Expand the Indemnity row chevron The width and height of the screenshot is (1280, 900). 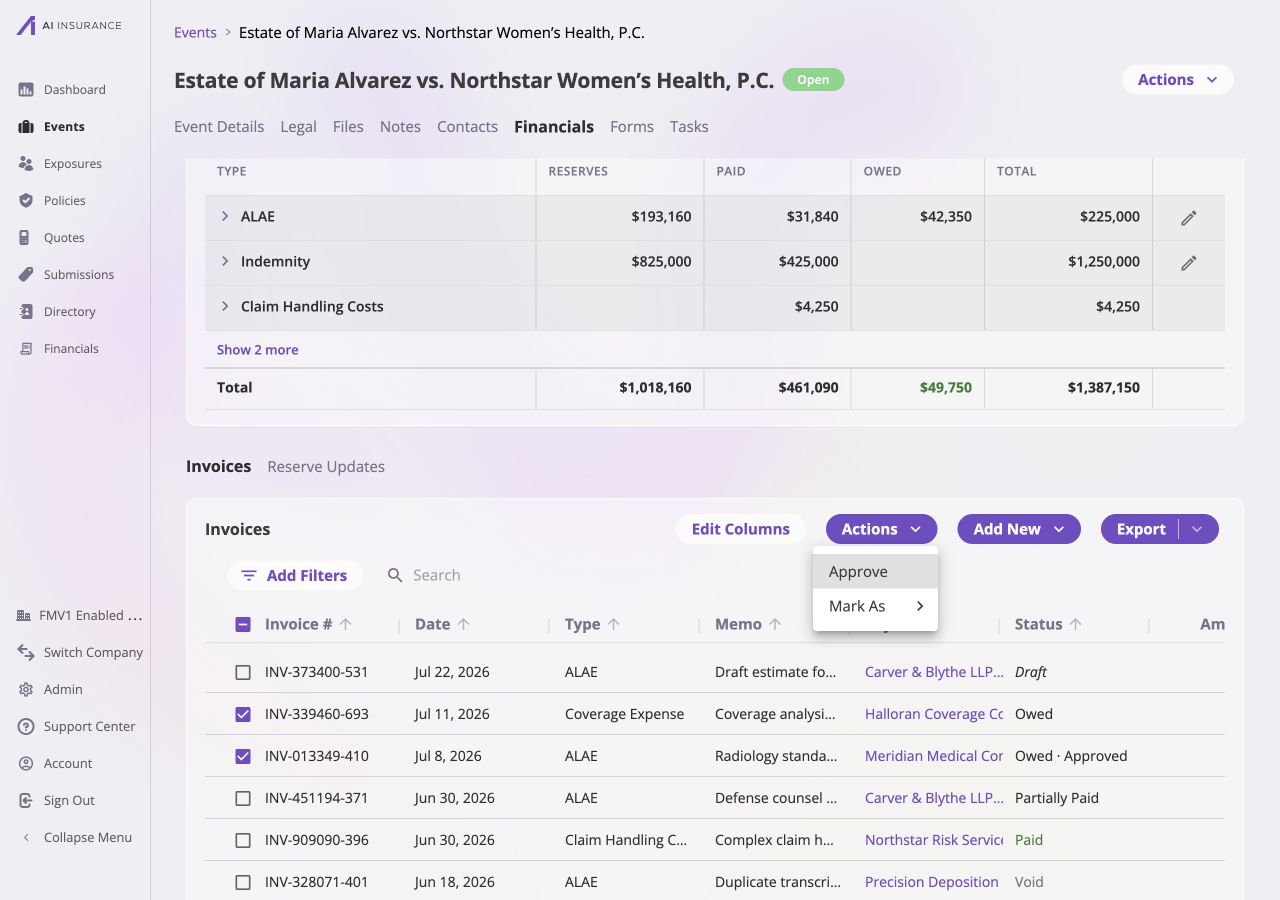click(225, 261)
